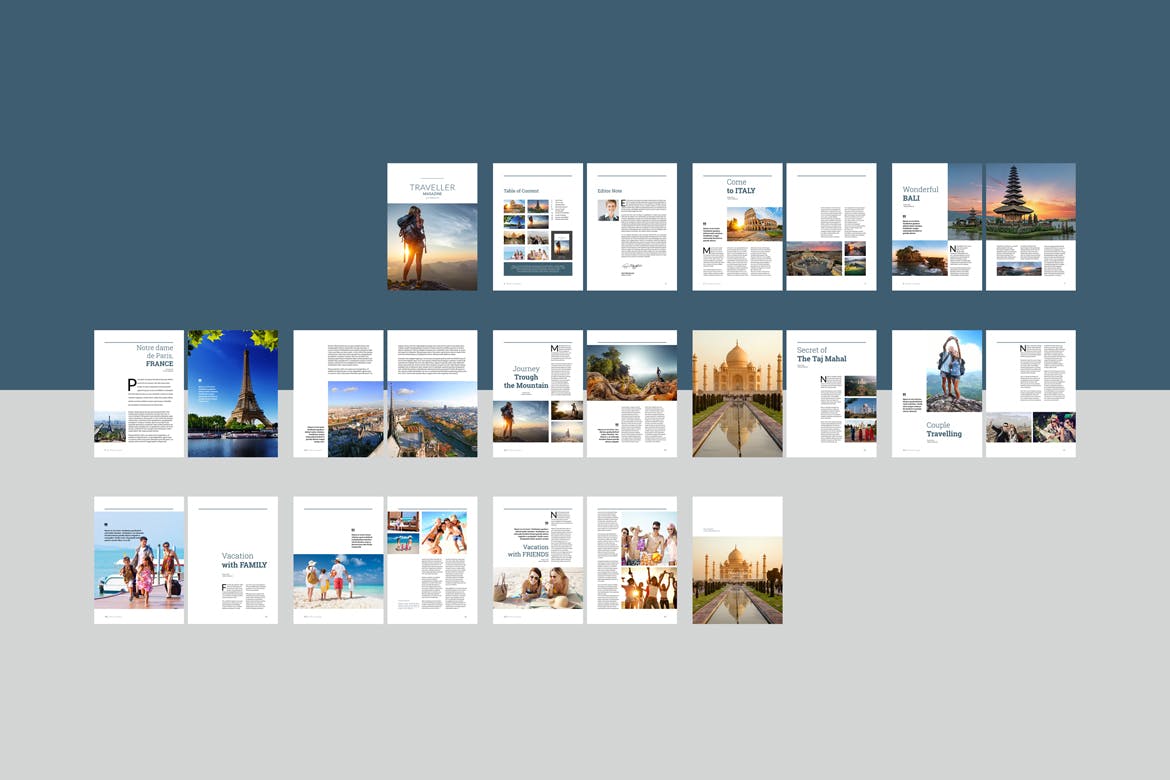Open the TRAVELLER MAGAZINE cover page
The image size is (1170, 780).
coord(432,226)
